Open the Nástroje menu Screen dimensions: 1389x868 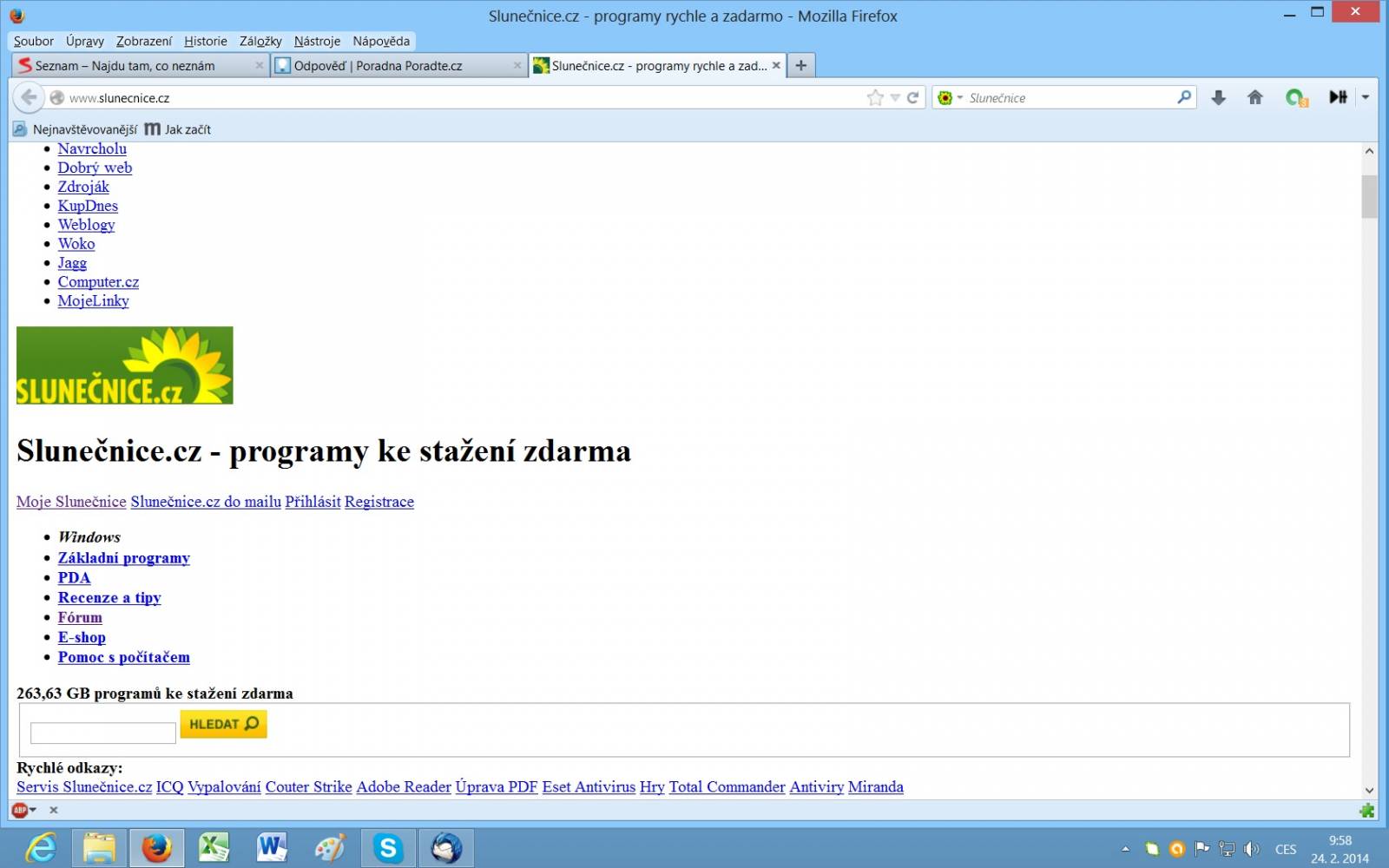click(x=317, y=41)
